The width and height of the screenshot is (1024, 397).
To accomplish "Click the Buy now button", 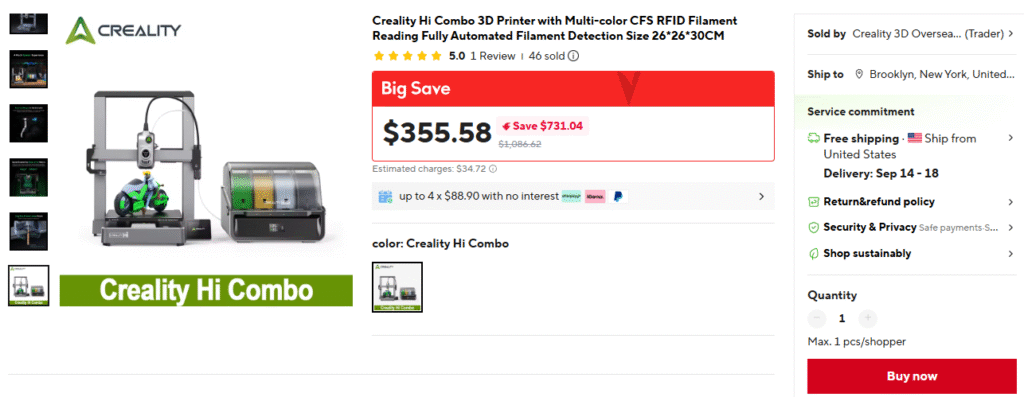I will pyautogui.click(x=912, y=376).
